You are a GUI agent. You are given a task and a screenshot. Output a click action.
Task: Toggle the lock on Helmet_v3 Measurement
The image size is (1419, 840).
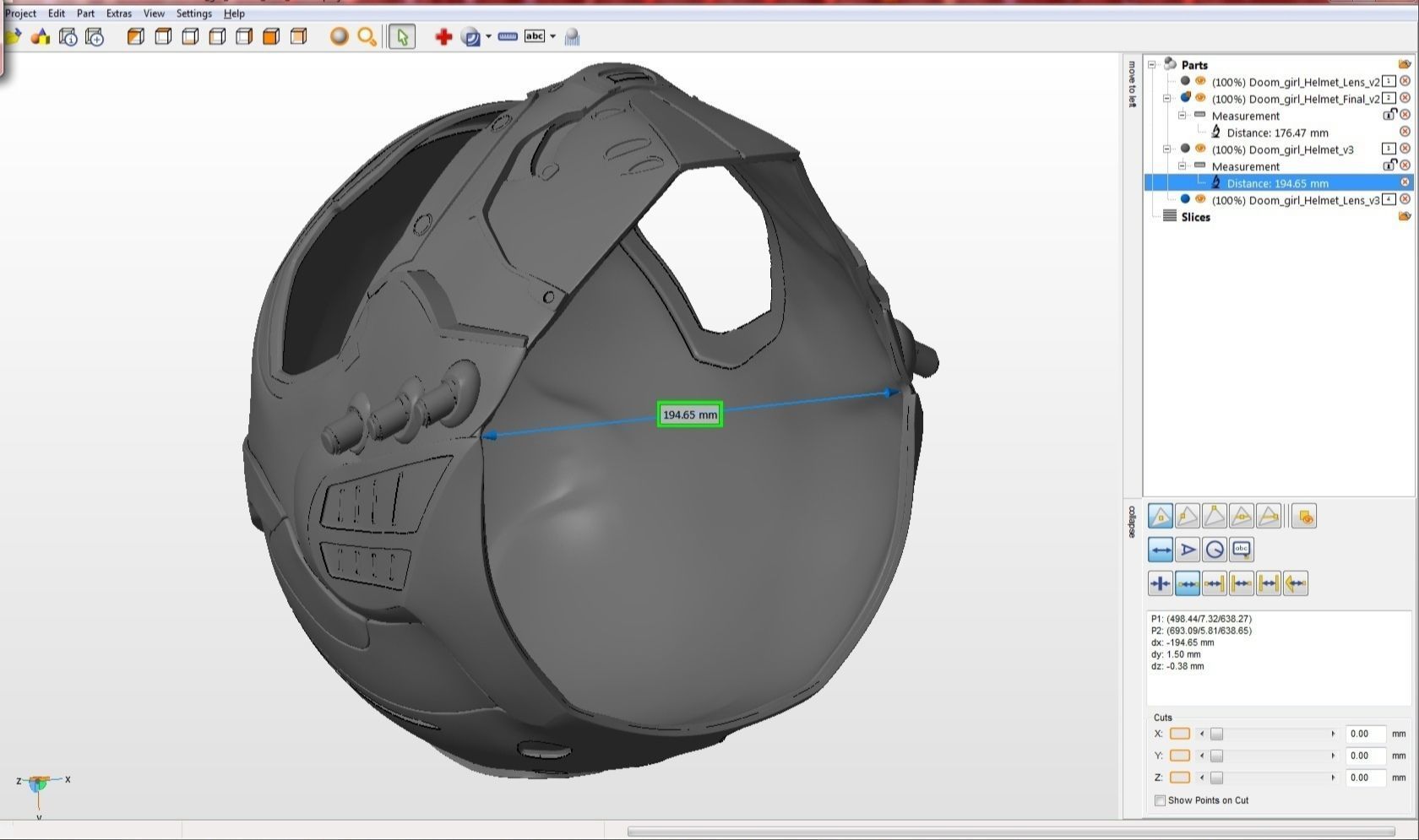coord(1389,165)
